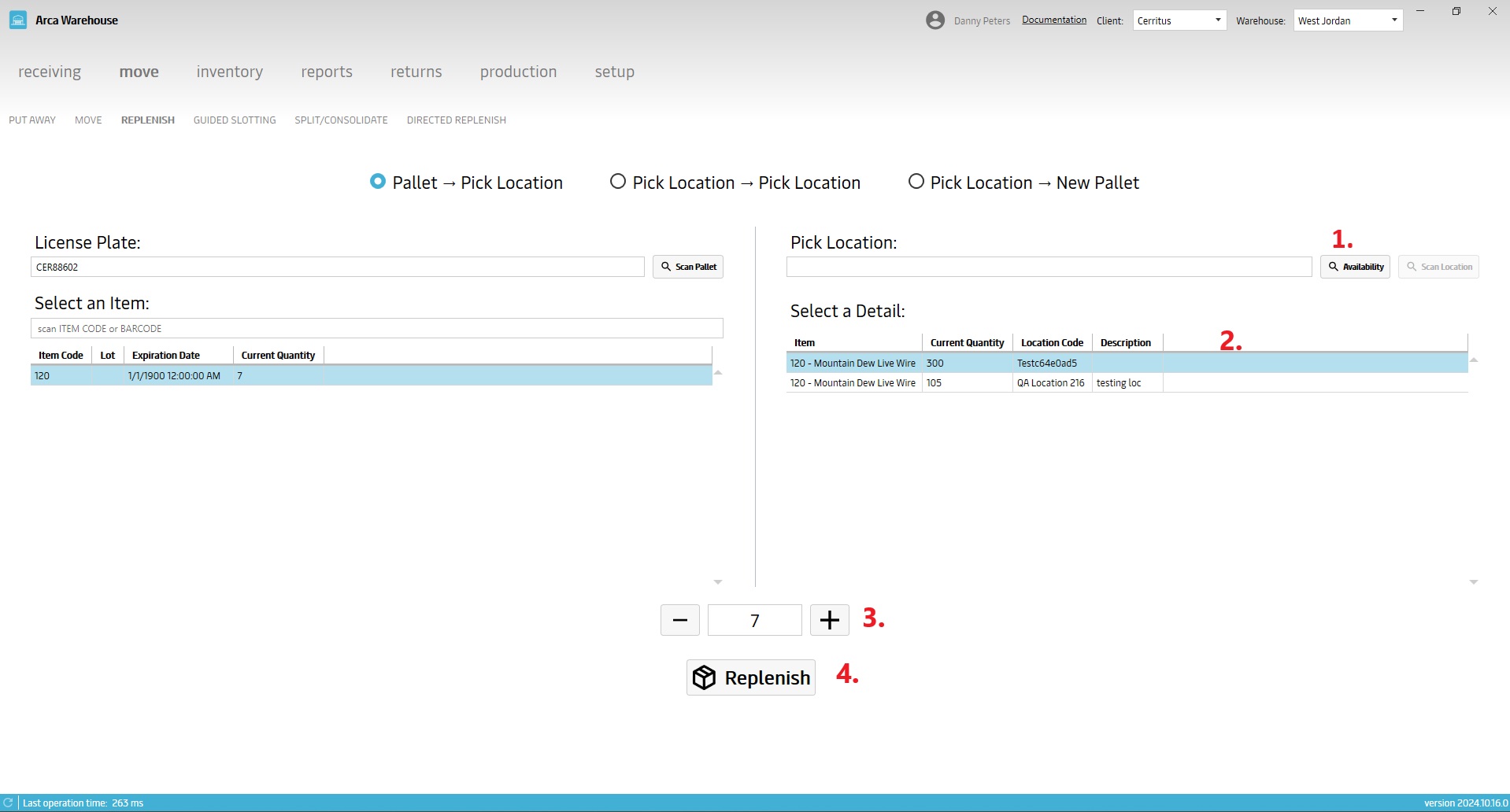Open the Warehouse dropdown showing West Jordan
Image resolution: width=1510 pixels, height=812 pixels.
point(1347,20)
